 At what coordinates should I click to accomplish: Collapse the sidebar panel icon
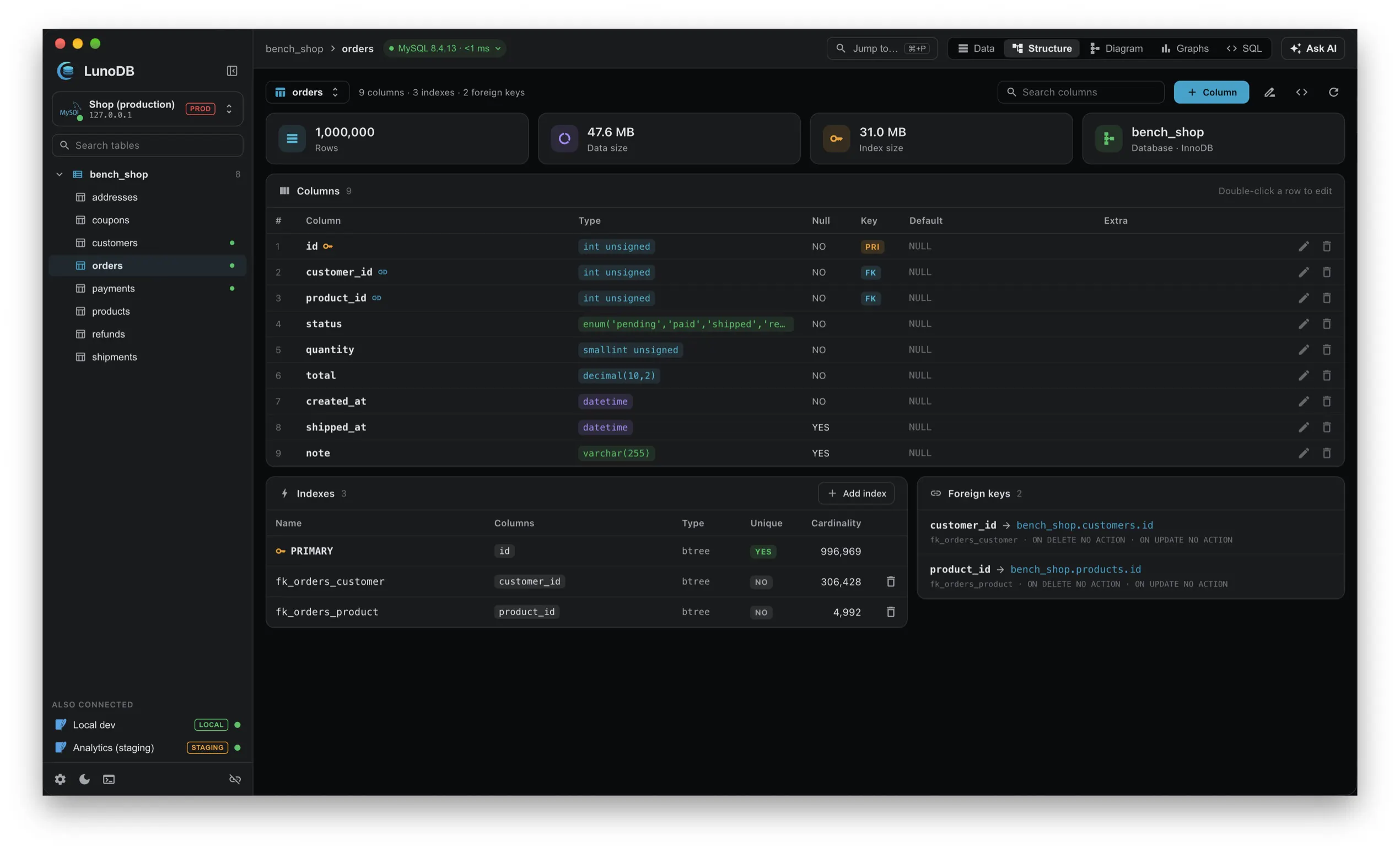click(x=232, y=71)
